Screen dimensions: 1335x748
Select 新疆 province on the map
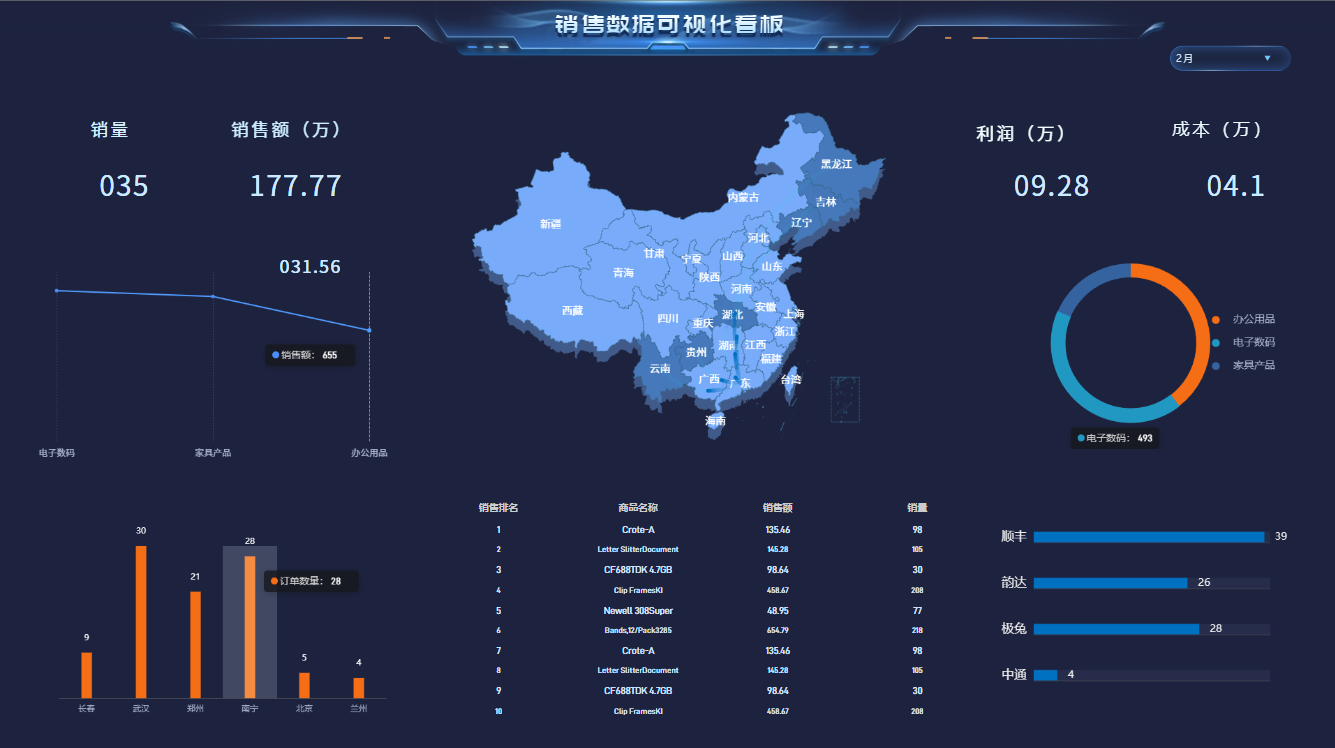click(x=550, y=224)
